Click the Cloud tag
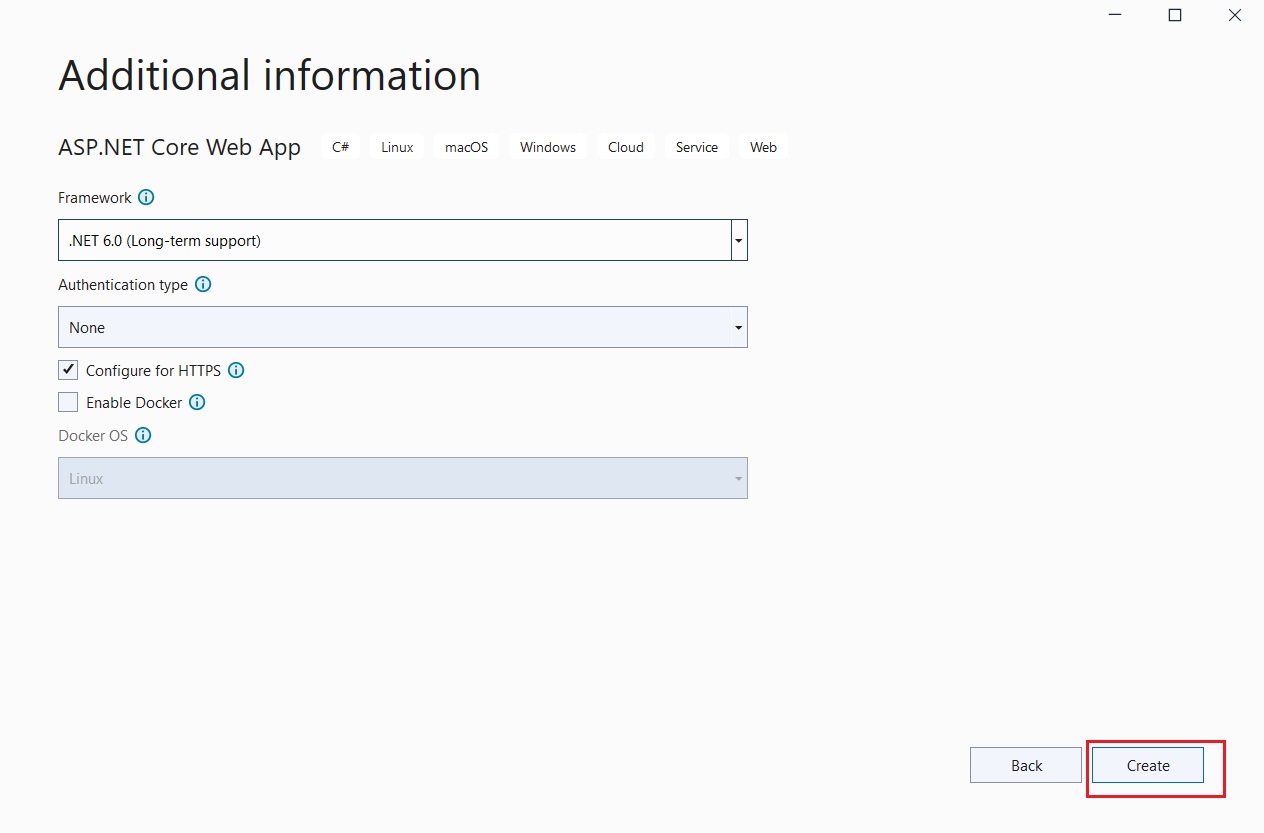Screen dimensions: 1264x833 point(626,147)
